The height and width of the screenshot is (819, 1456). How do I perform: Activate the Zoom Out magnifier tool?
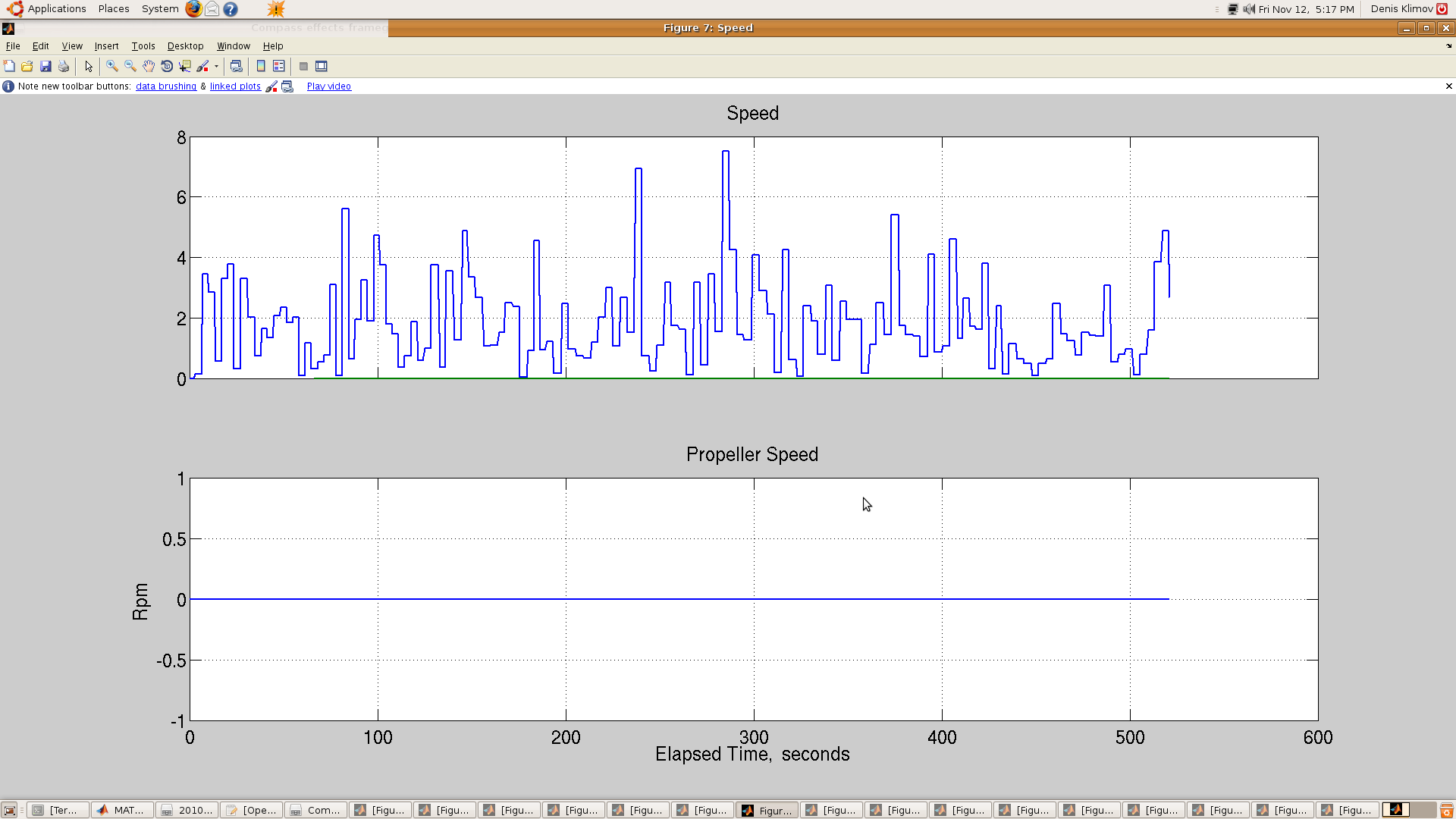click(130, 67)
